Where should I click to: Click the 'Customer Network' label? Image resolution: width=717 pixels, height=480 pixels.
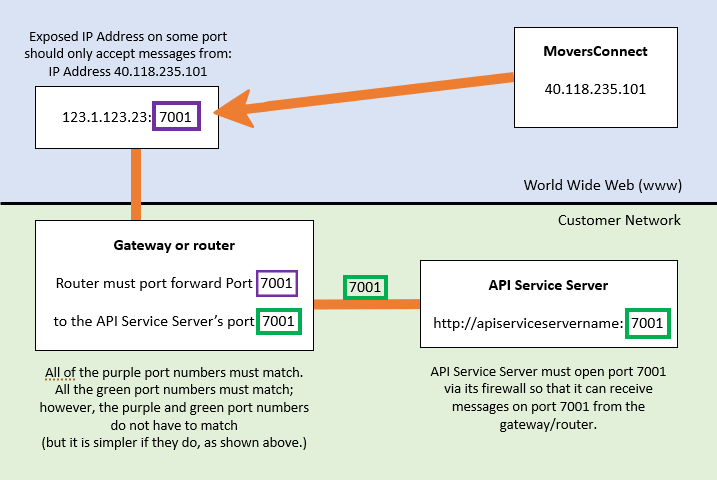click(x=619, y=220)
